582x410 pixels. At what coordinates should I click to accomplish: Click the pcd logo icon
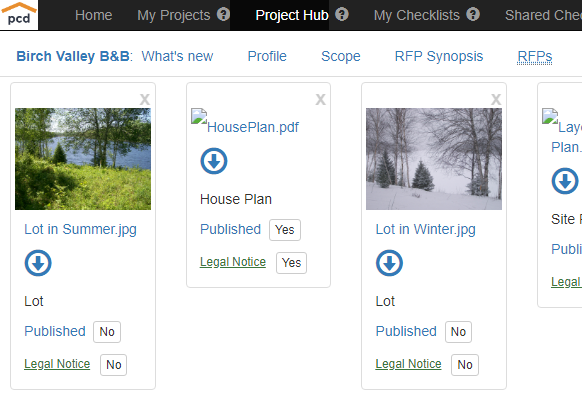pos(19,14)
